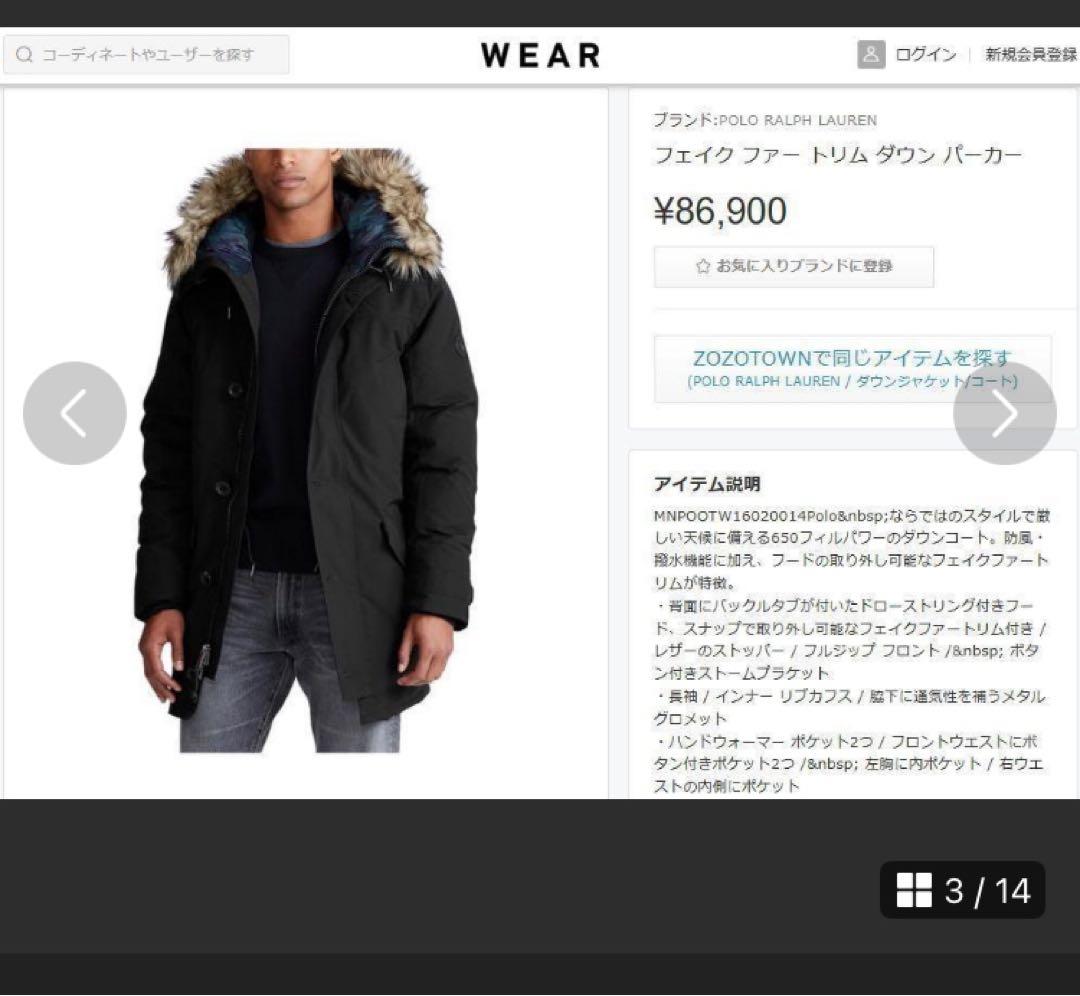
Task: Click the ¥86,900 price text
Action: tap(720, 211)
